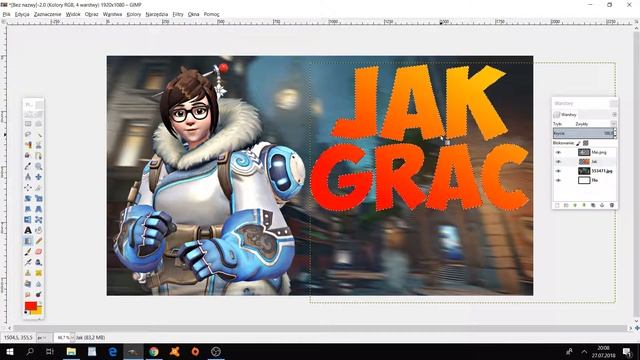640x360 pixels.
Task: Open the Zaznaczenie menu
Action: click(47, 14)
